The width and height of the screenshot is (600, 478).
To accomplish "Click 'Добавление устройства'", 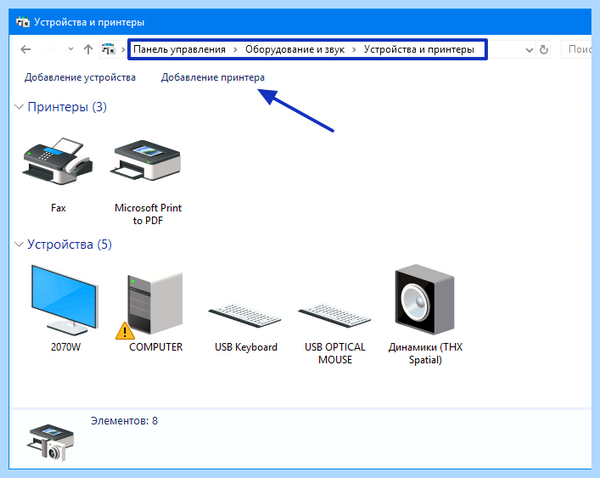I will 80,77.
